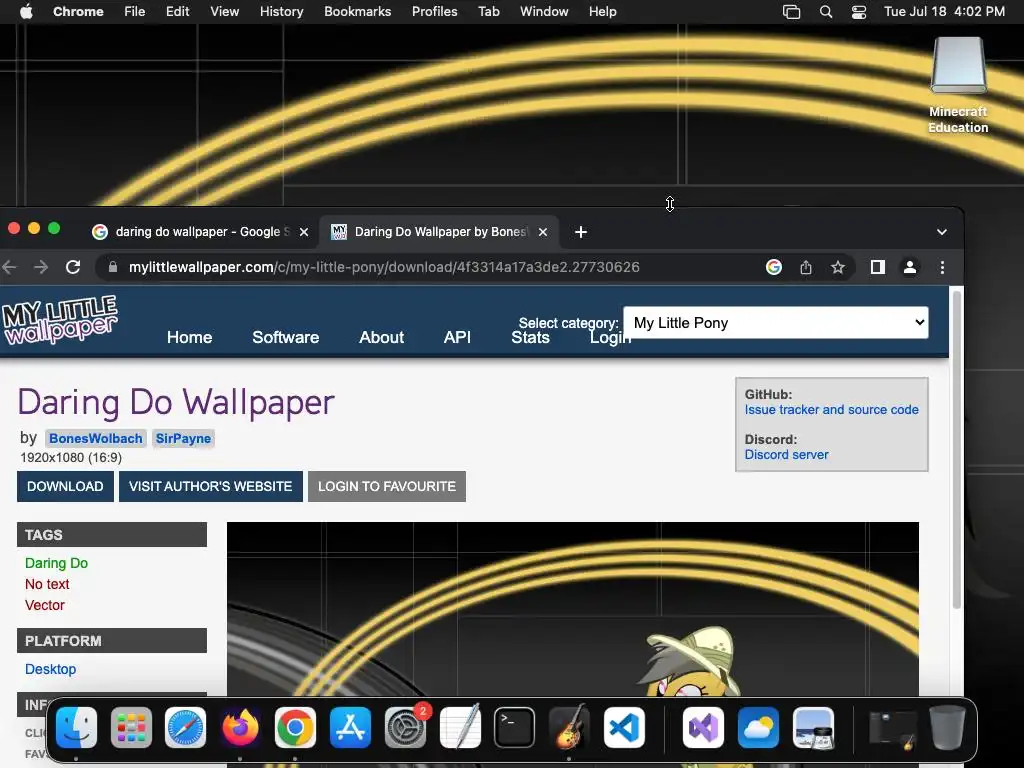This screenshot has height=768, width=1024.
Task: Open author BonesWolbach link
Action: pos(95,438)
